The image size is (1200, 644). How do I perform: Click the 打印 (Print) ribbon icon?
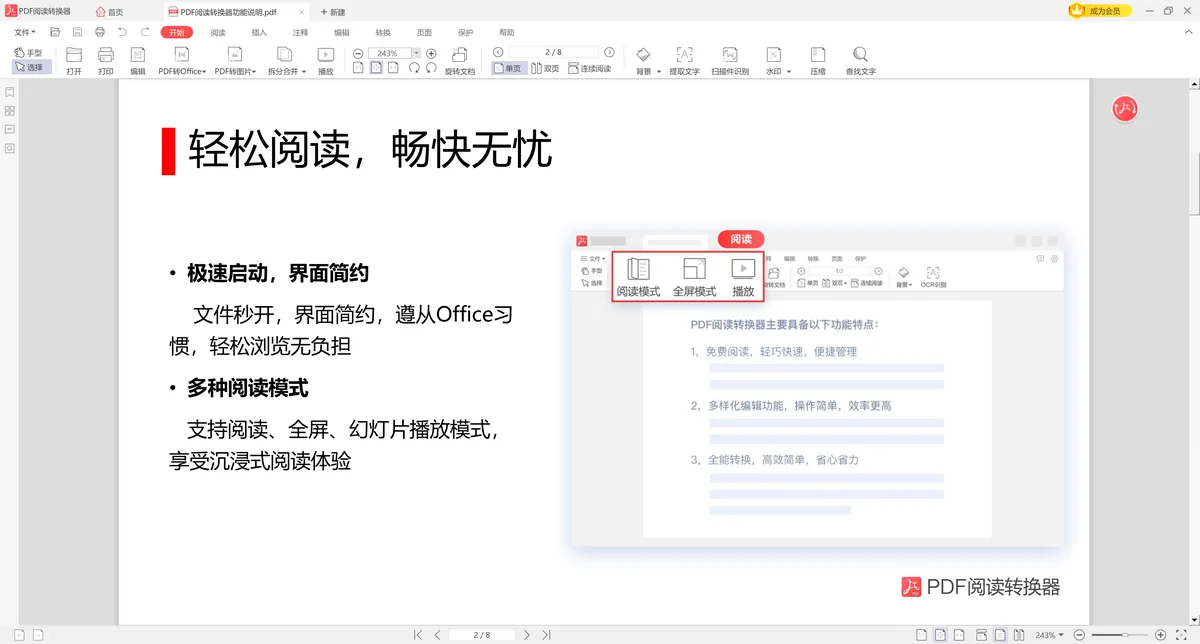(x=106, y=61)
